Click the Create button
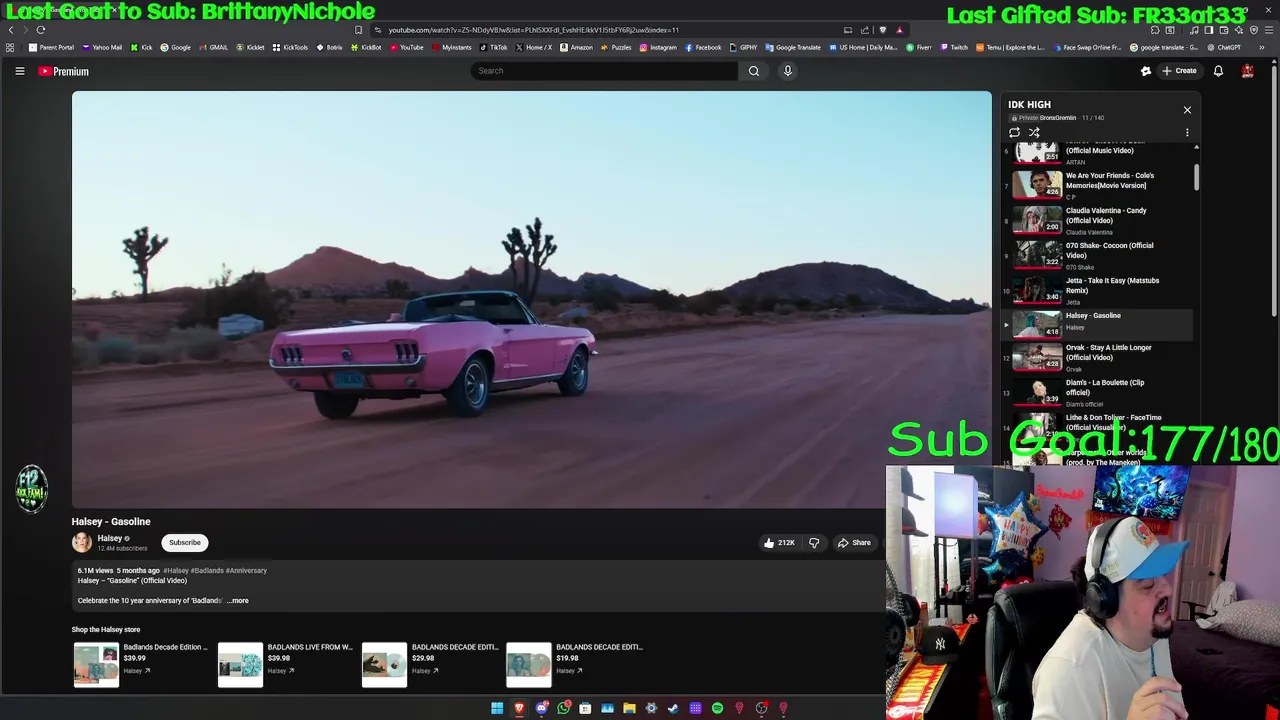 (1179, 71)
